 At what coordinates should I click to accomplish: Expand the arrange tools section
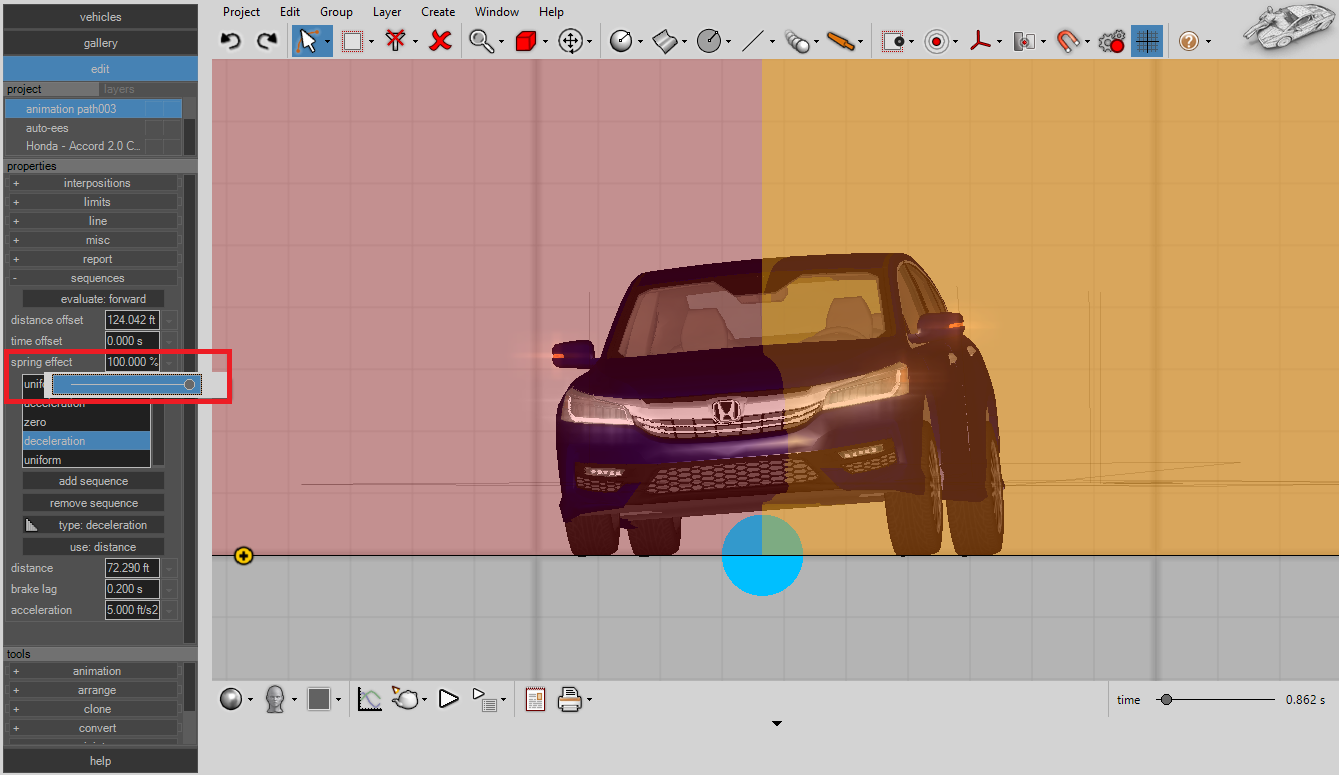coord(93,690)
